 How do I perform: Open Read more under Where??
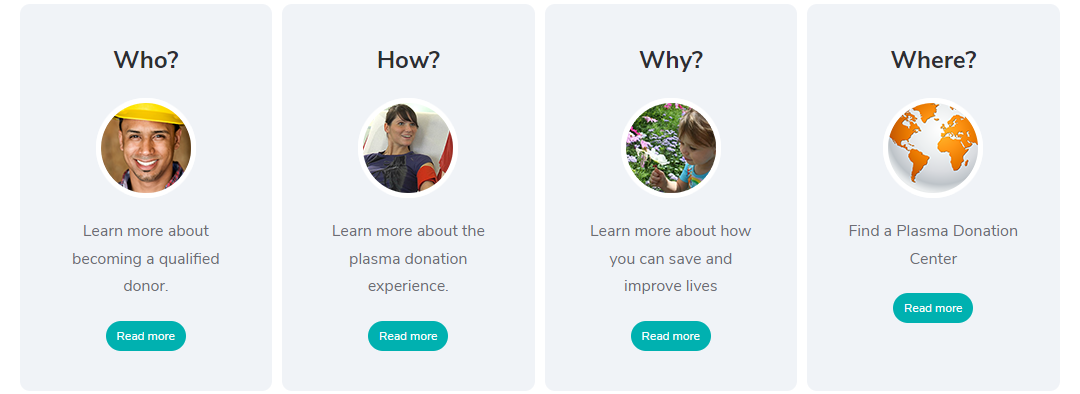point(933,308)
